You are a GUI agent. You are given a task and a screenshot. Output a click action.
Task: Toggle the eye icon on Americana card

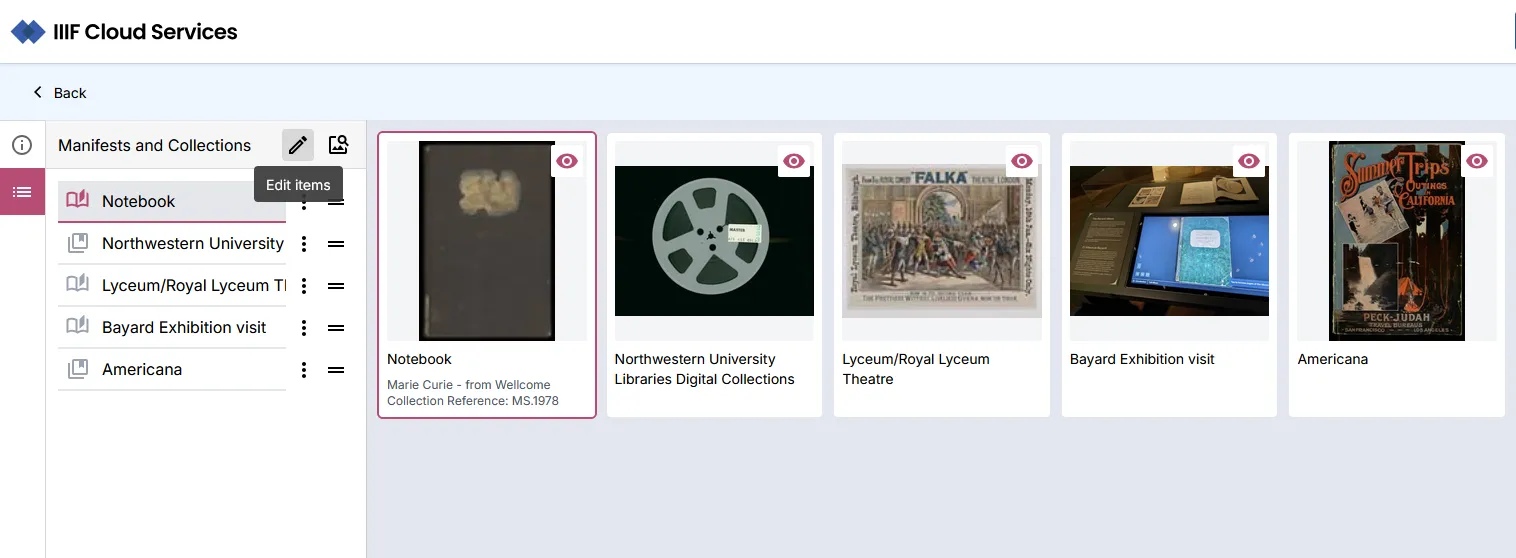[x=1477, y=161]
